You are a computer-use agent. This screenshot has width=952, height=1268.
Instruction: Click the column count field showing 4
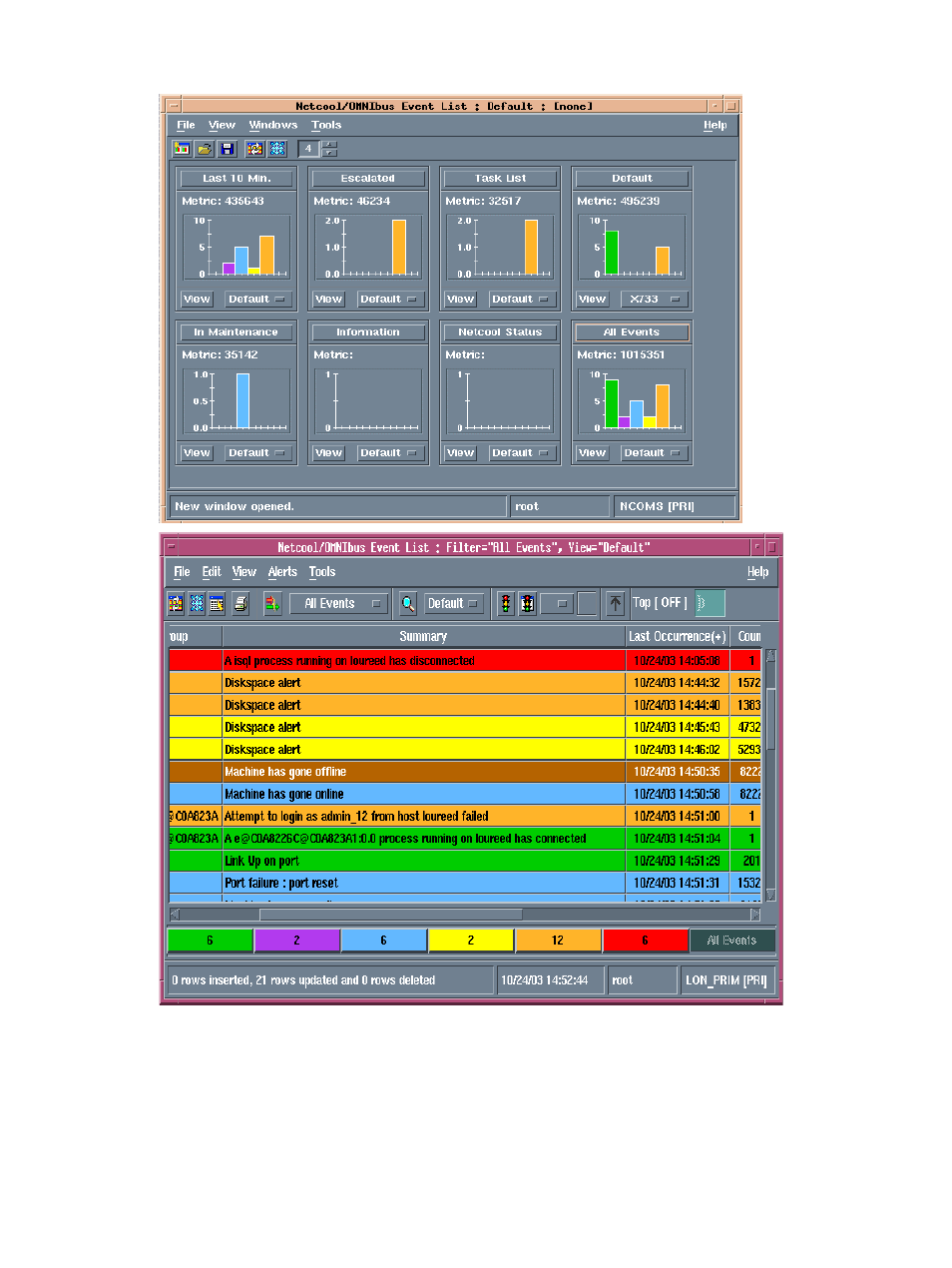click(309, 149)
